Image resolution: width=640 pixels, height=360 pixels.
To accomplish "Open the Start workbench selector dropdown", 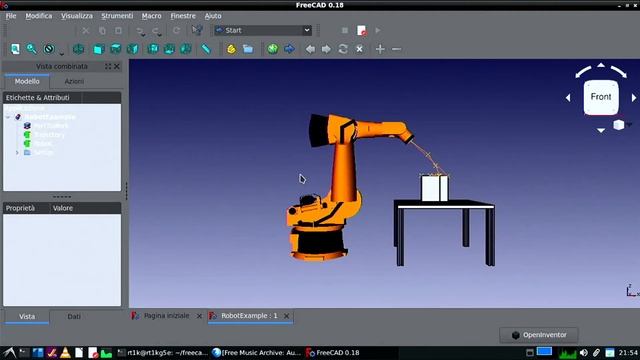I will 263,30.
